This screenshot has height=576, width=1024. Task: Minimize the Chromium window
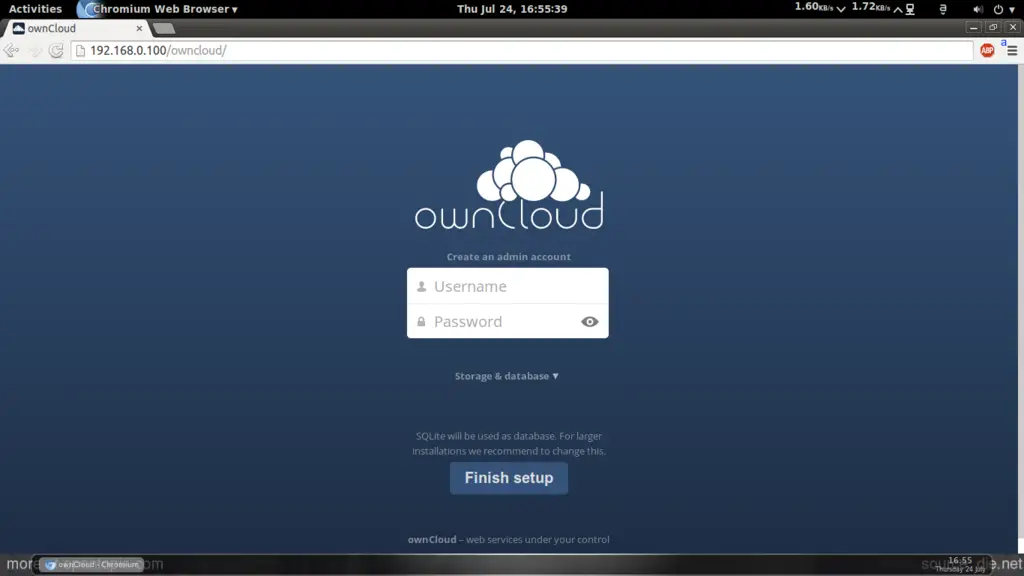(973, 27)
